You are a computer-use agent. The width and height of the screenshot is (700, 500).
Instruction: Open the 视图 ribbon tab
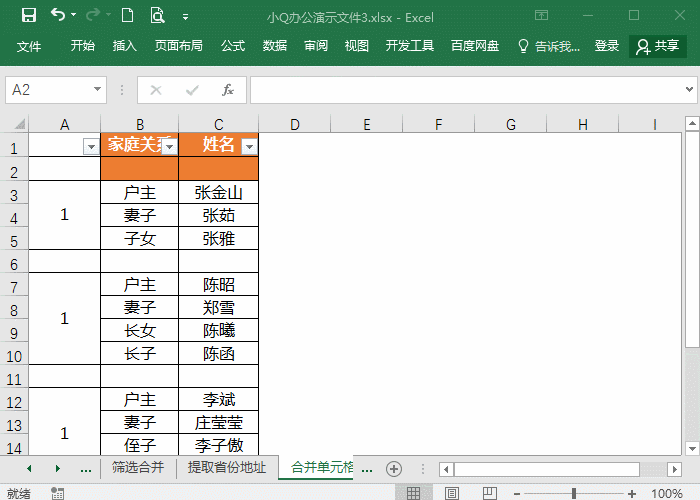click(357, 46)
